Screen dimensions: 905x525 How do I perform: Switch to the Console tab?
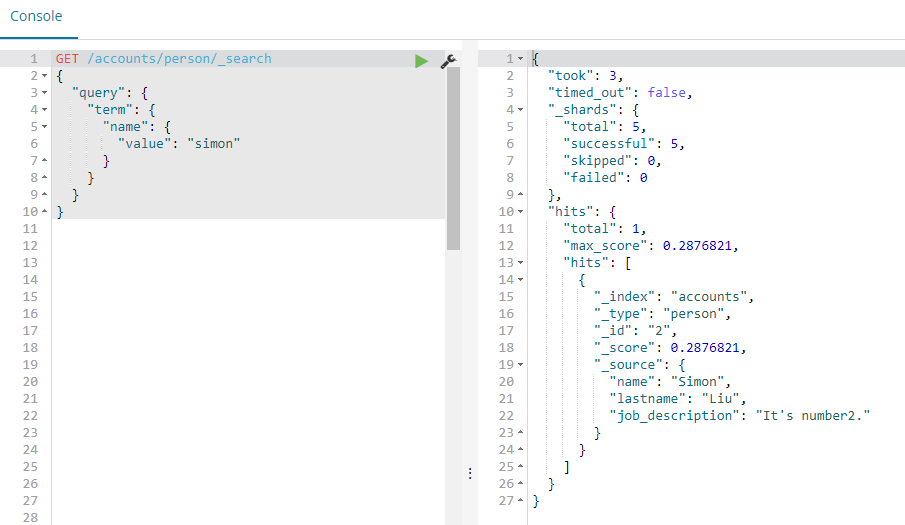36,16
